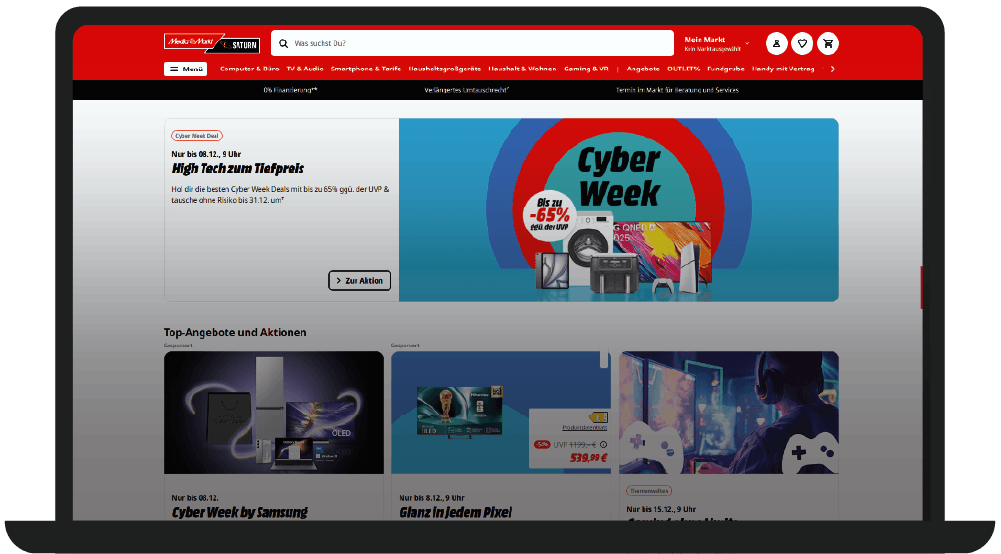Open the Handy mit Vertrag section

[783, 69]
